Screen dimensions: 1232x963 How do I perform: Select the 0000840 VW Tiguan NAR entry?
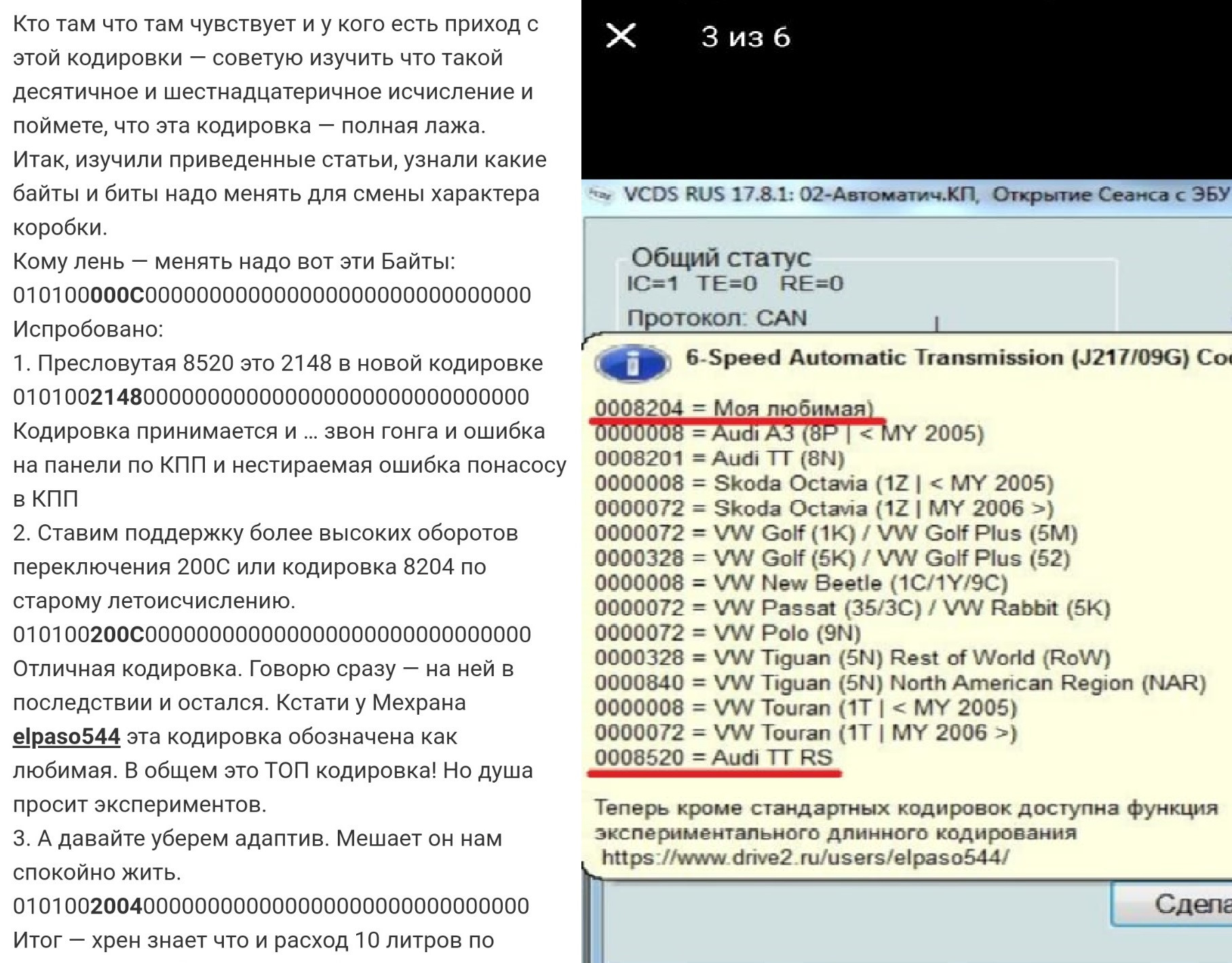[x=900, y=682]
